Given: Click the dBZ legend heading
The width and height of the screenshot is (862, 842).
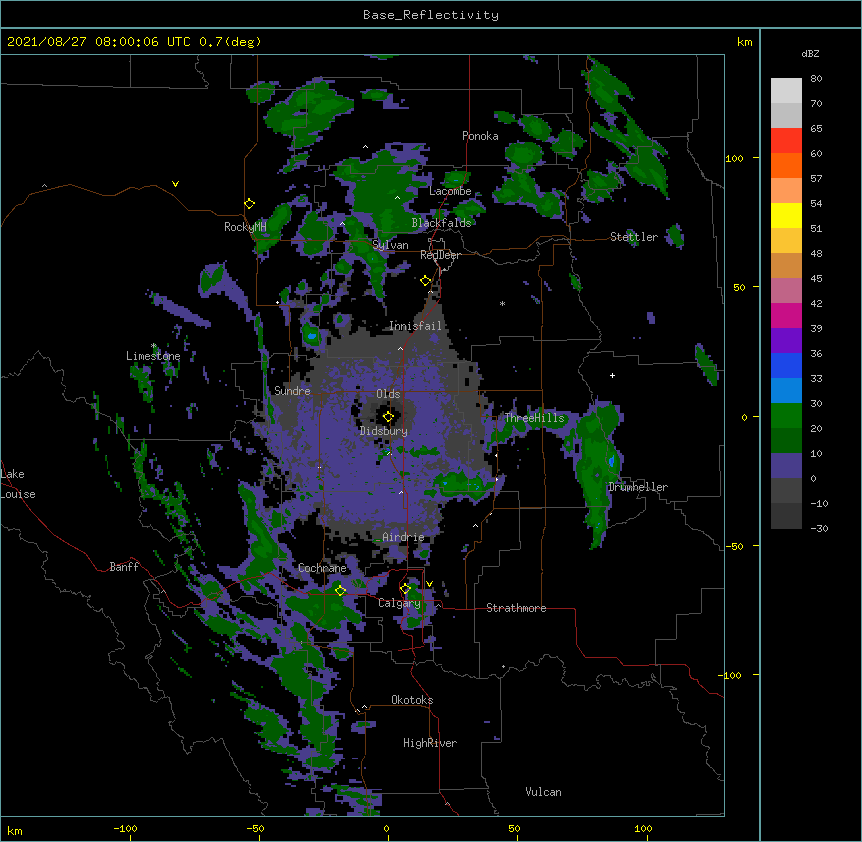Looking at the screenshot, I should (x=810, y=54).
